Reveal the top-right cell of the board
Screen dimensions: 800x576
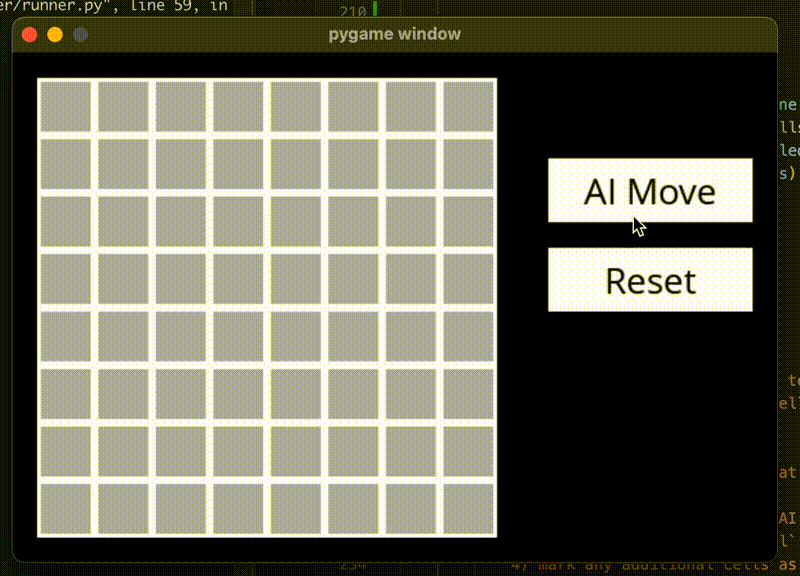coord(468,107)
